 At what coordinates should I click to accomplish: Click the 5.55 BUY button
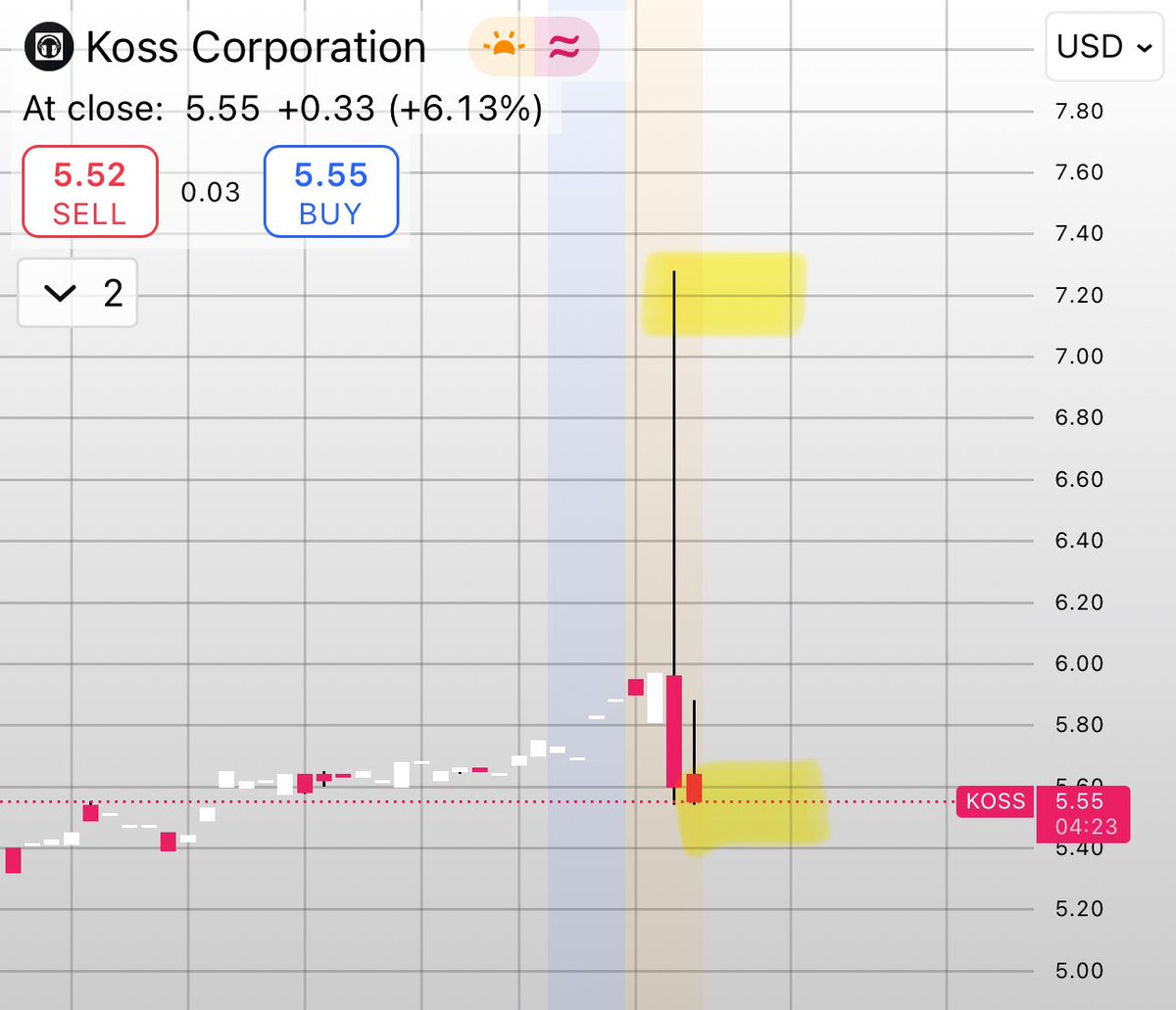click(331, 192)
